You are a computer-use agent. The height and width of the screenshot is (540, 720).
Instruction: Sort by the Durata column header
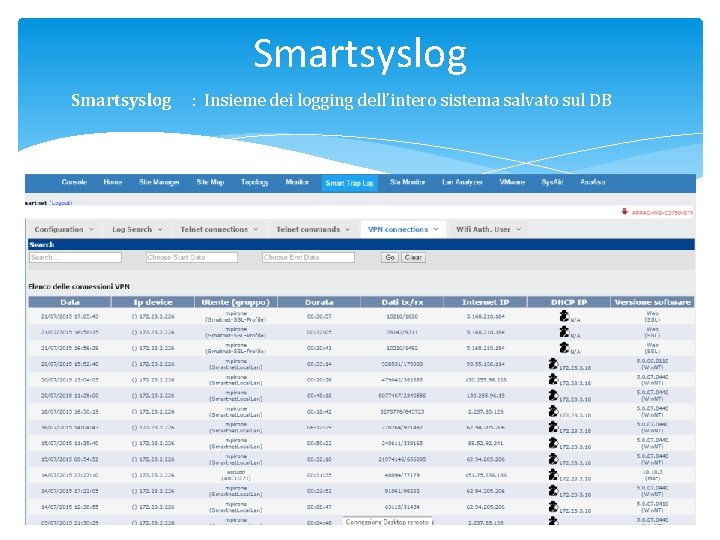319,302
